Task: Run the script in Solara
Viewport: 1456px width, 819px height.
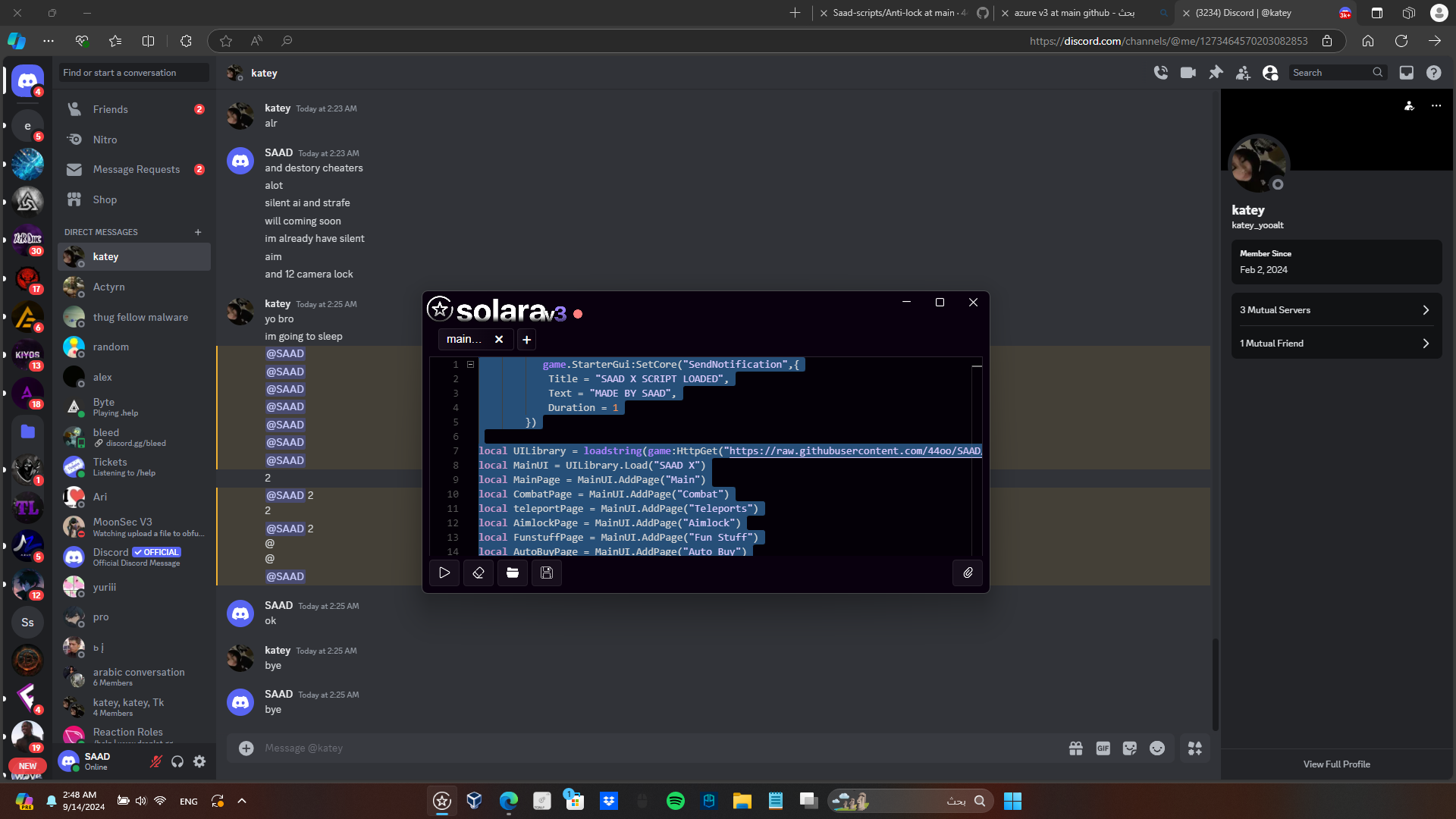Action: click(x=444, y=573)
